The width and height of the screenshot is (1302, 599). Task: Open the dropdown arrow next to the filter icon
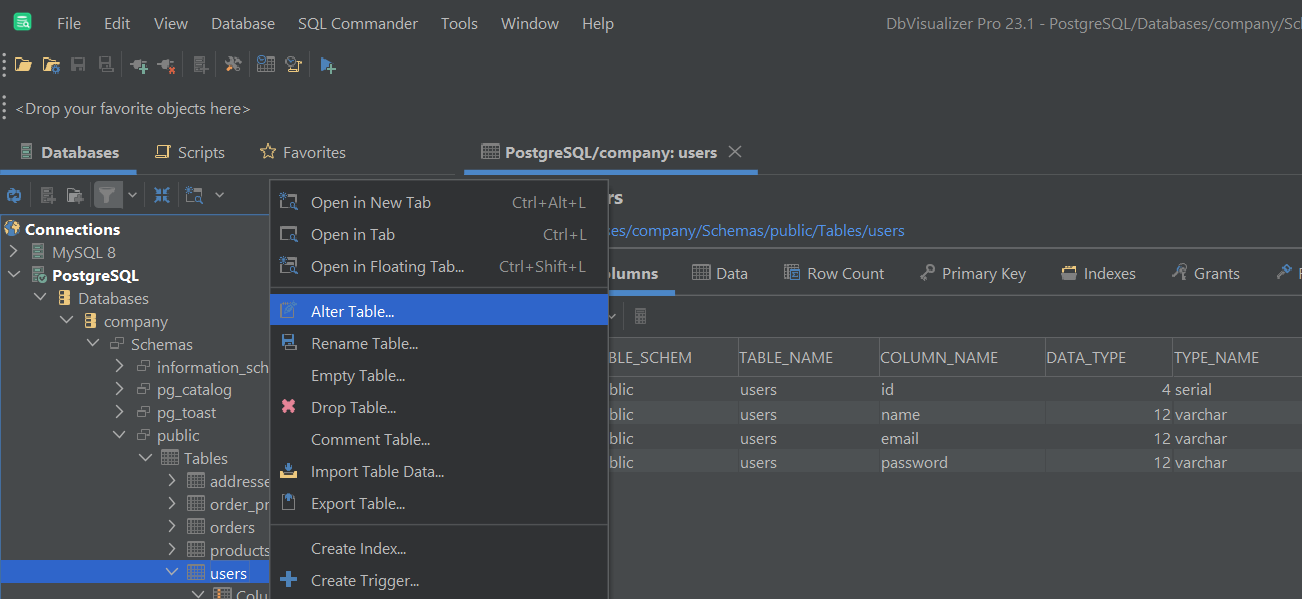[x=132, y=194]
